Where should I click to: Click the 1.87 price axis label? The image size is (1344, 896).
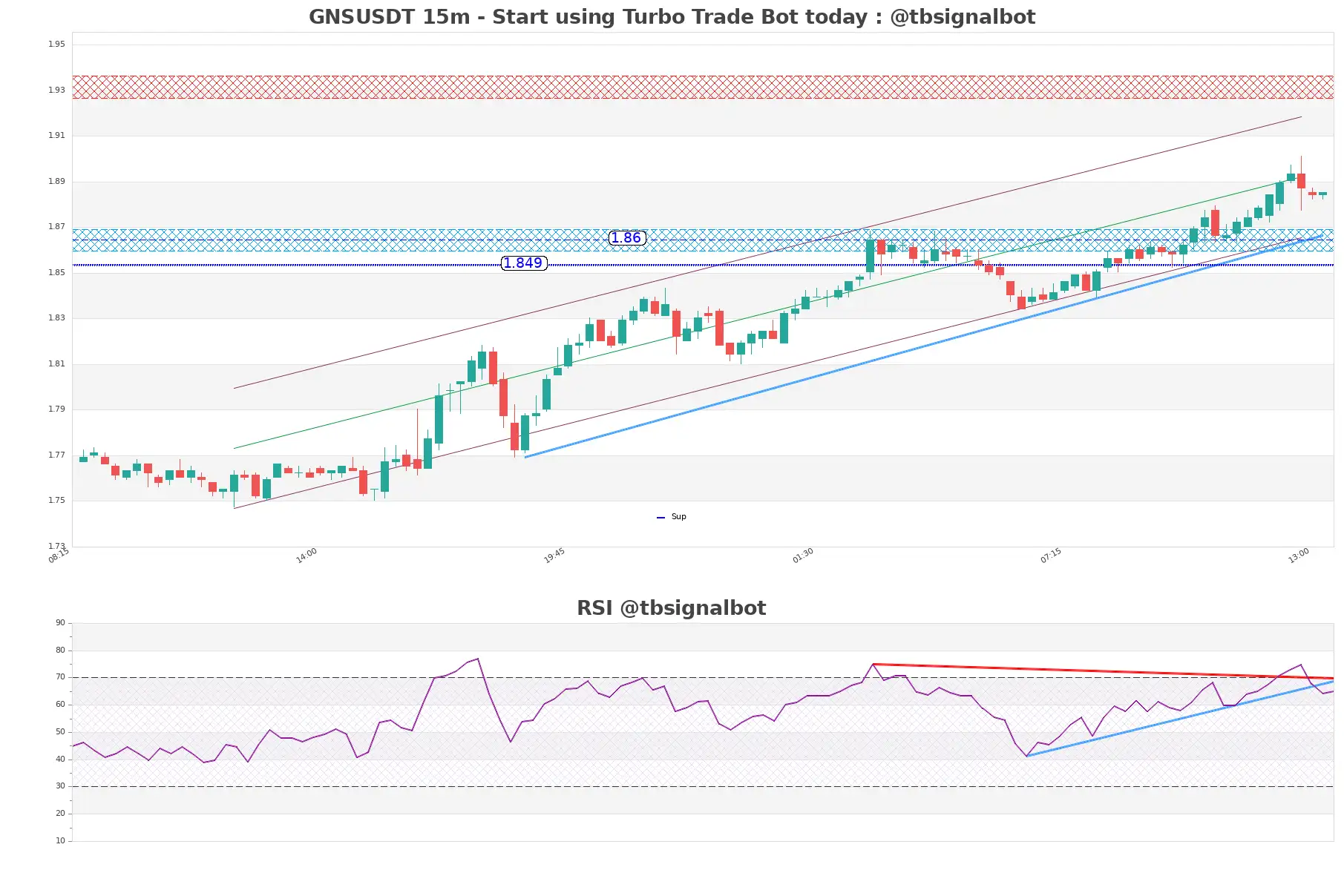(56, 227)
